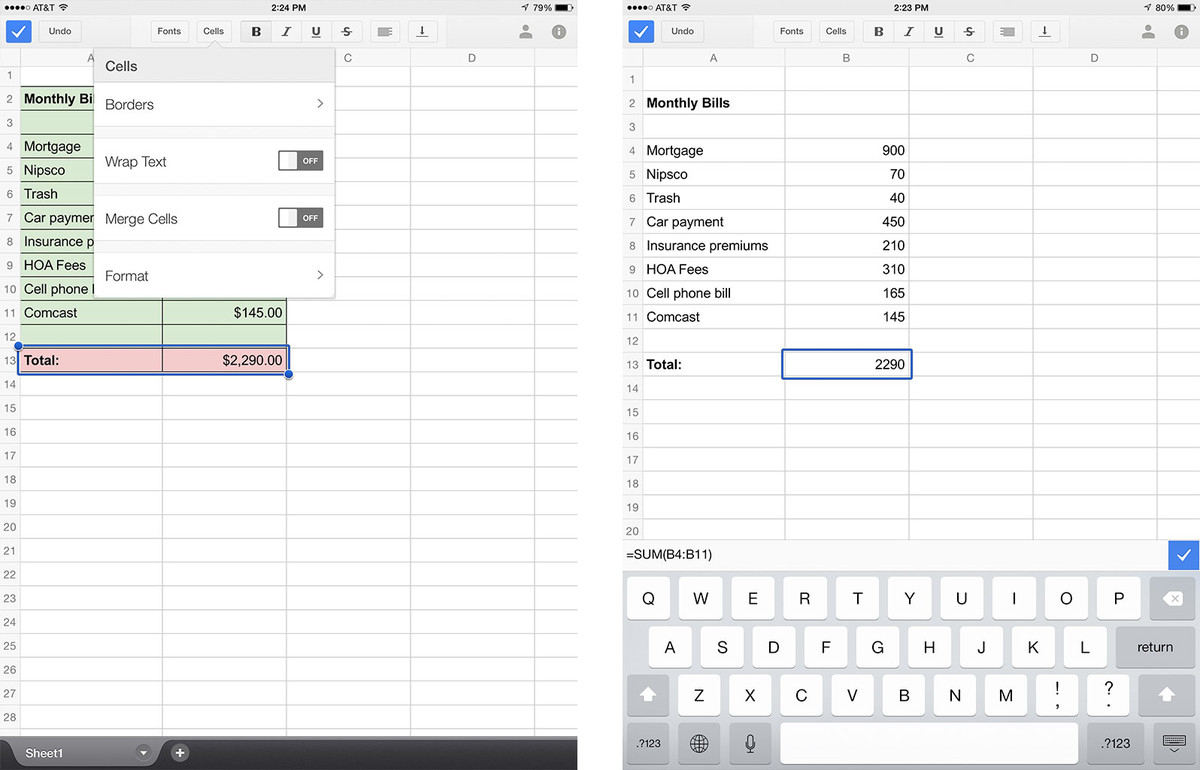Viewport: 1200px width, 770px height.
Task: Tap the left .?123 key
Action: [648, 743]
